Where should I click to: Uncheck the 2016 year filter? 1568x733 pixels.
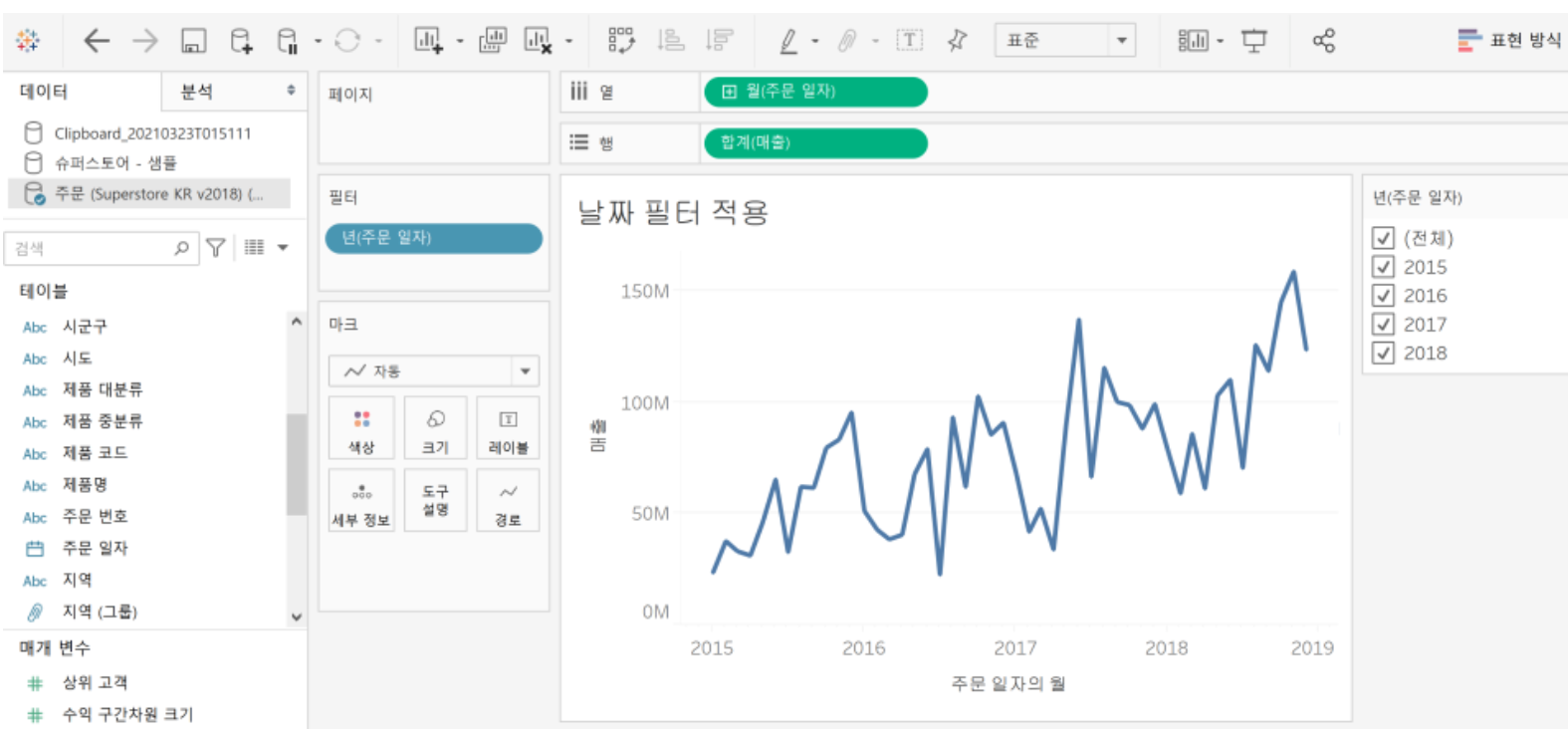click(x=1383, y=296)
